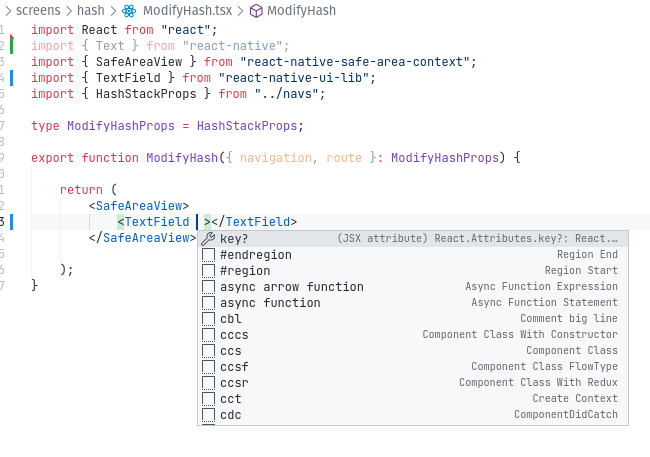Click the 'ModifyHashProps' type name declaration
Image resolution: width=650 pixels, height=457 pixels.
[x=121, y=126]
